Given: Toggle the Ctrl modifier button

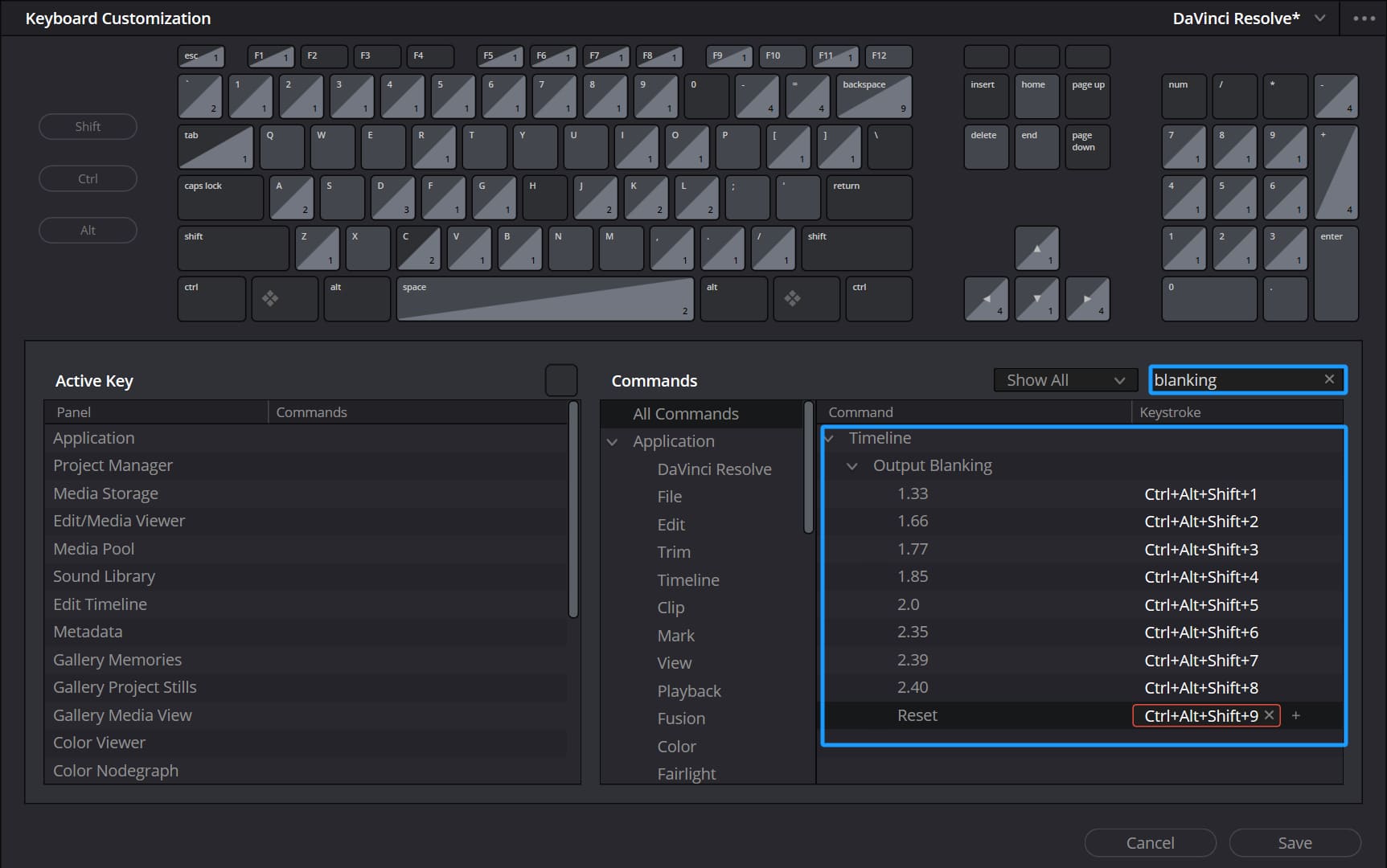Looking at the screenshot, I should pyautogui.click(x=88, y=178).
